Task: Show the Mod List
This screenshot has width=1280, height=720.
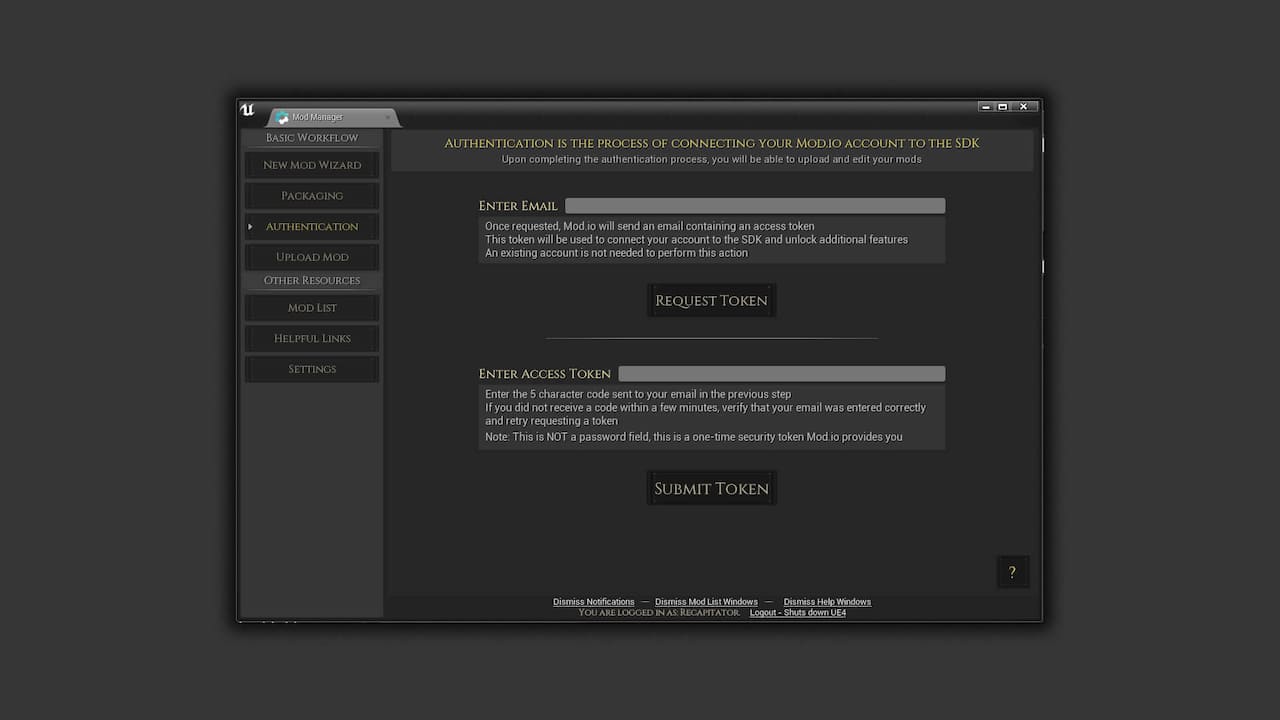Action: tap(312, 308)
